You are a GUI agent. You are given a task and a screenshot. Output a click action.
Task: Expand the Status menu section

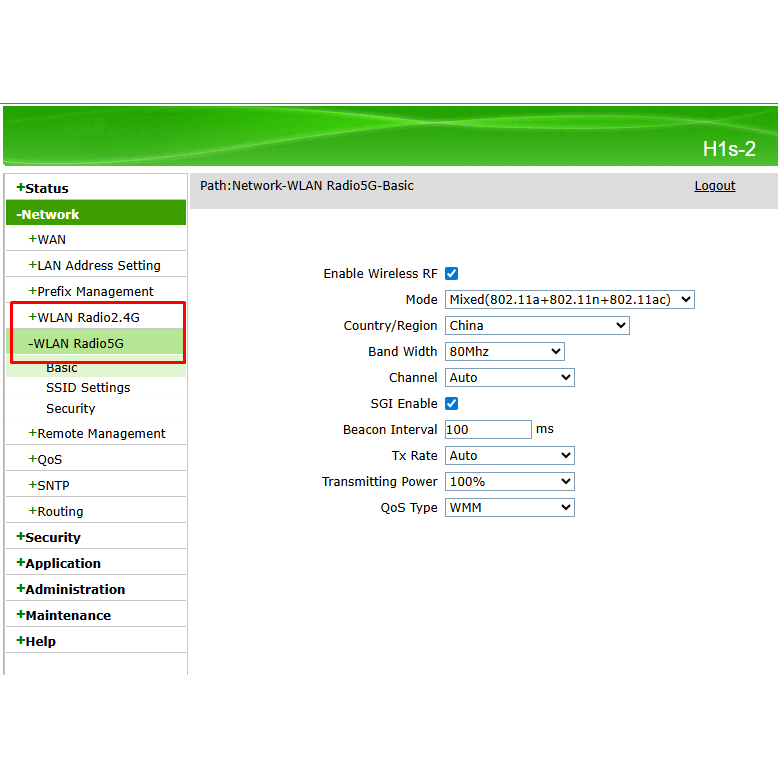pos(46,188)
